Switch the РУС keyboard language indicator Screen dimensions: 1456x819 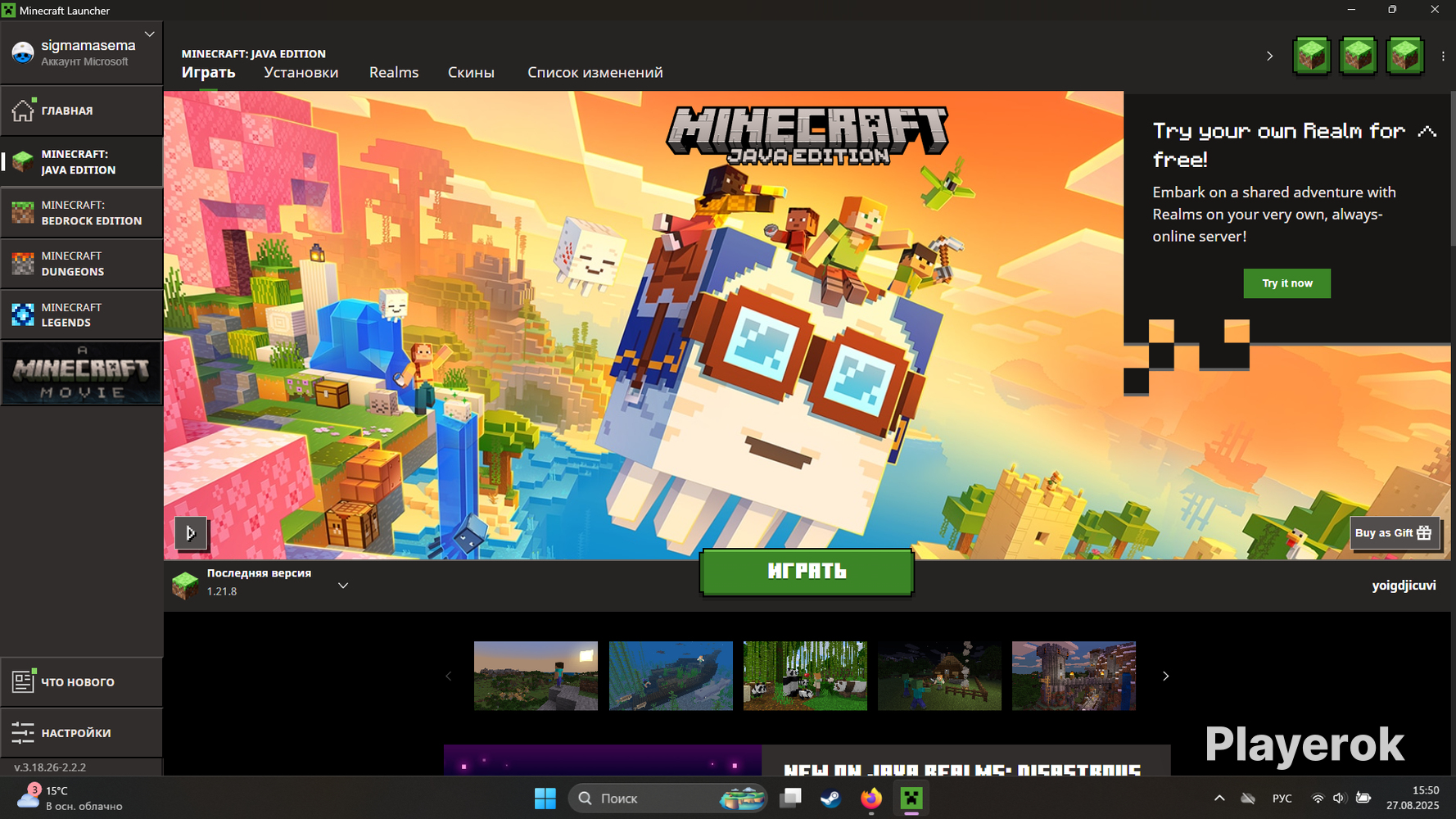pyautogui.click(x=1282, y=798)
